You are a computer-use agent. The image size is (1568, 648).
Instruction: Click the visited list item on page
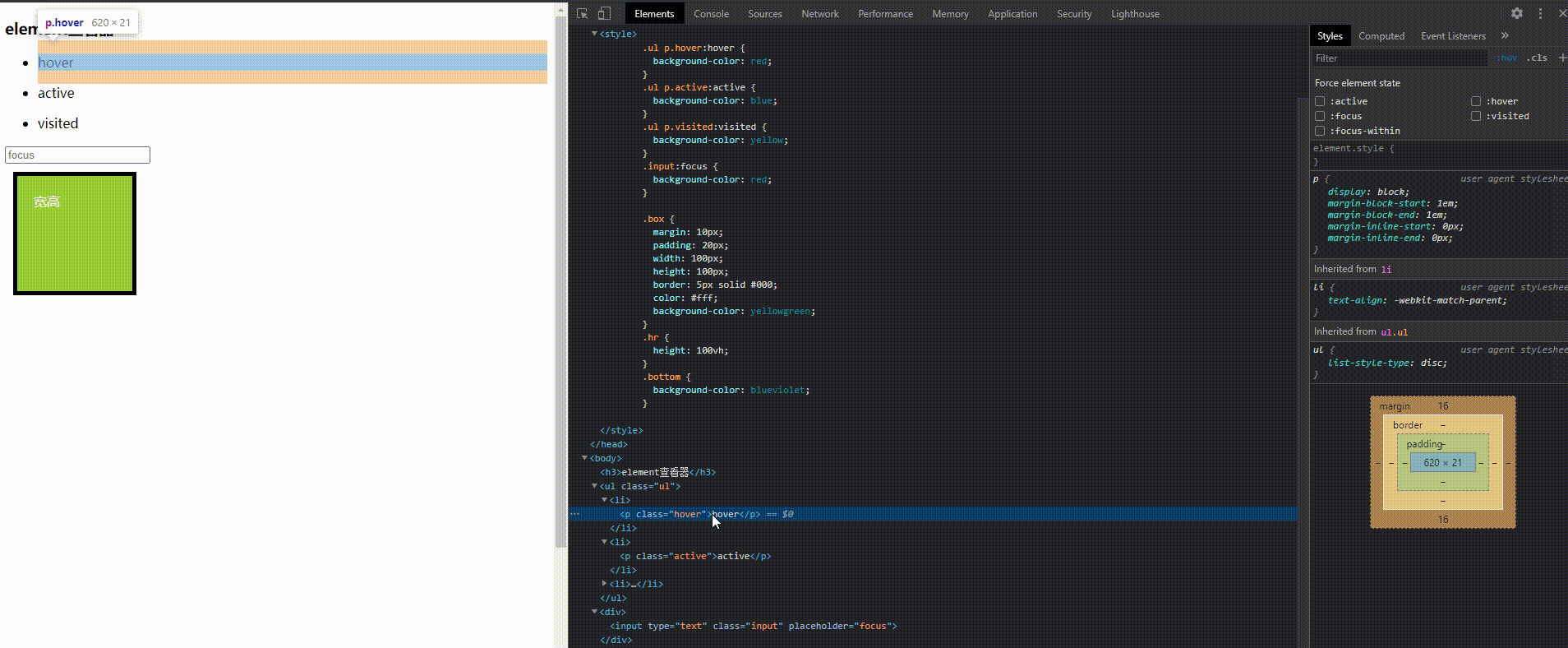(x=58, y=123)
